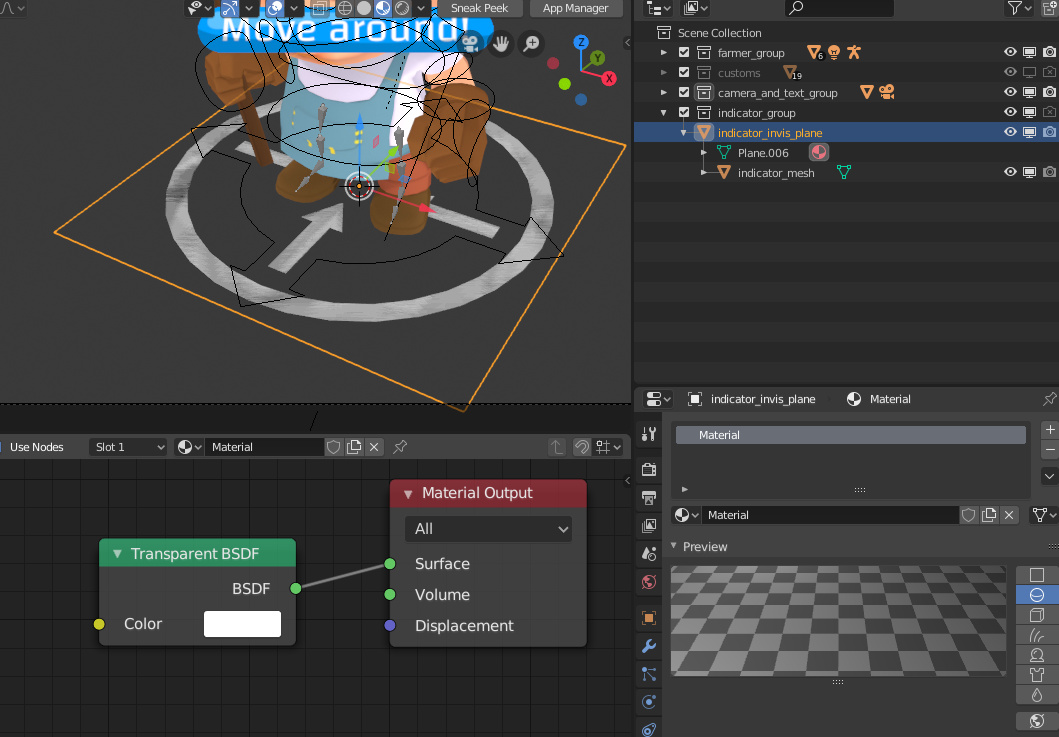The image size is (1059, 737).
Task: Select hair strands preview type
Action: 1037,635
